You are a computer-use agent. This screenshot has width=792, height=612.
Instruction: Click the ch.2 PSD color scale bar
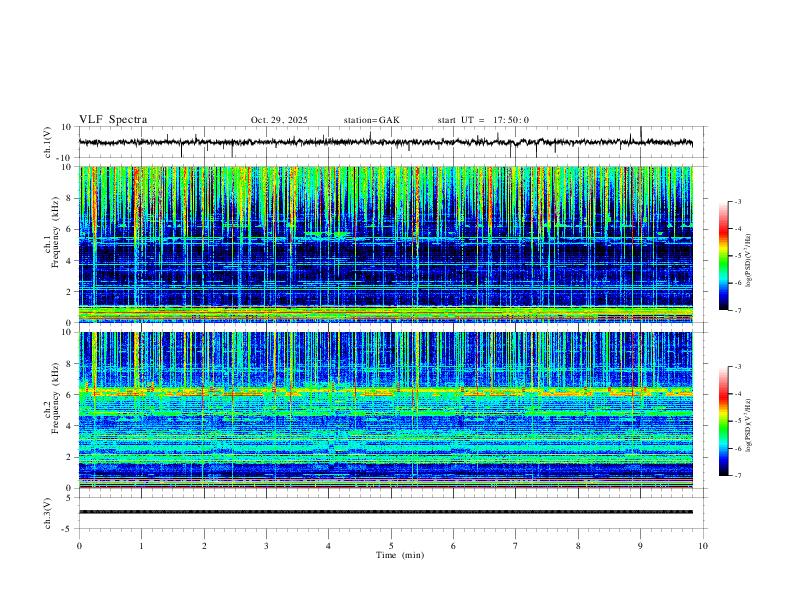point(724,421)
